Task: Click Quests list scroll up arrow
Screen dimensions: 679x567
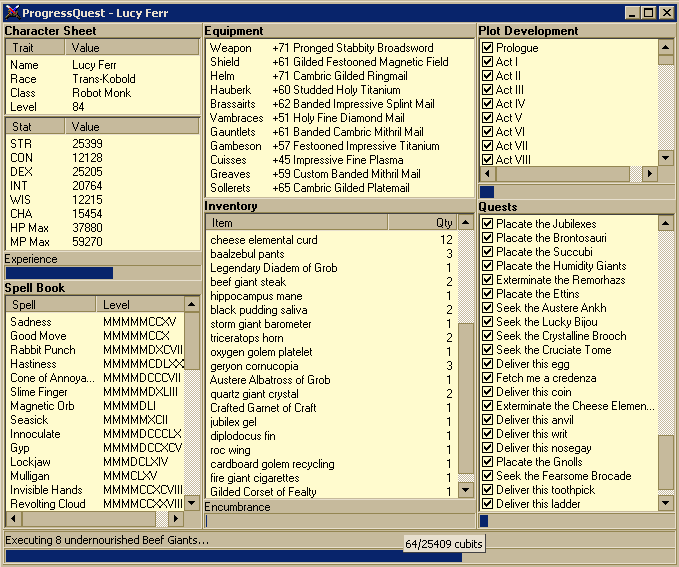Action: 666,223
